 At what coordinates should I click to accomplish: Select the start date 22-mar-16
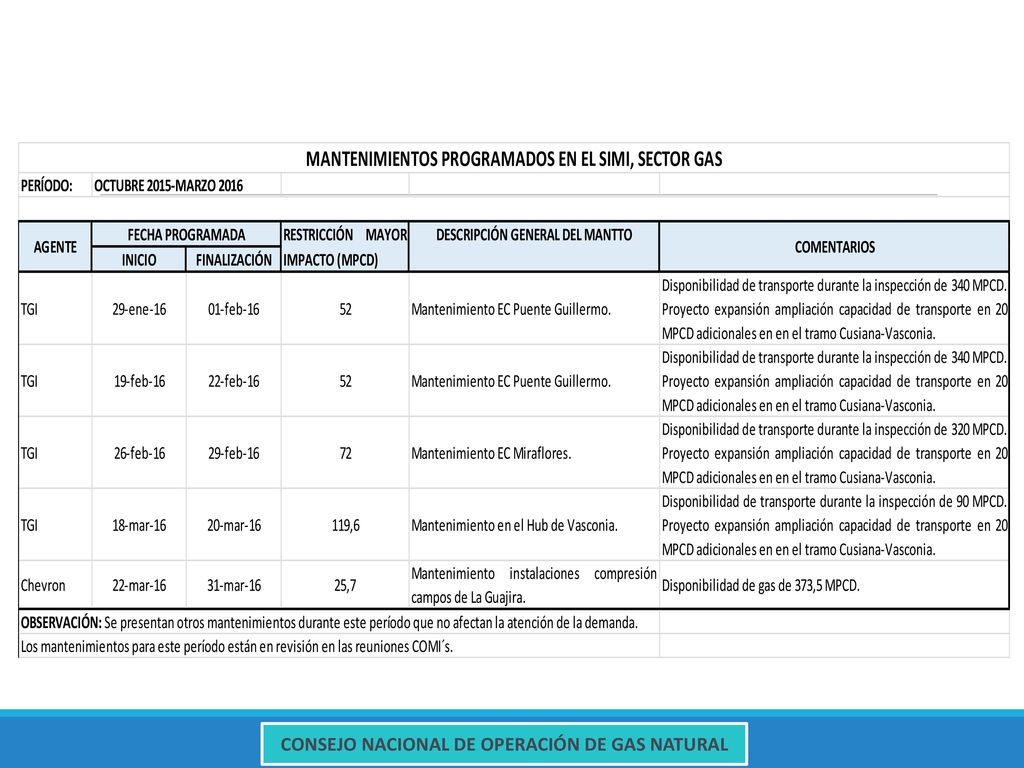coord(139,585)
